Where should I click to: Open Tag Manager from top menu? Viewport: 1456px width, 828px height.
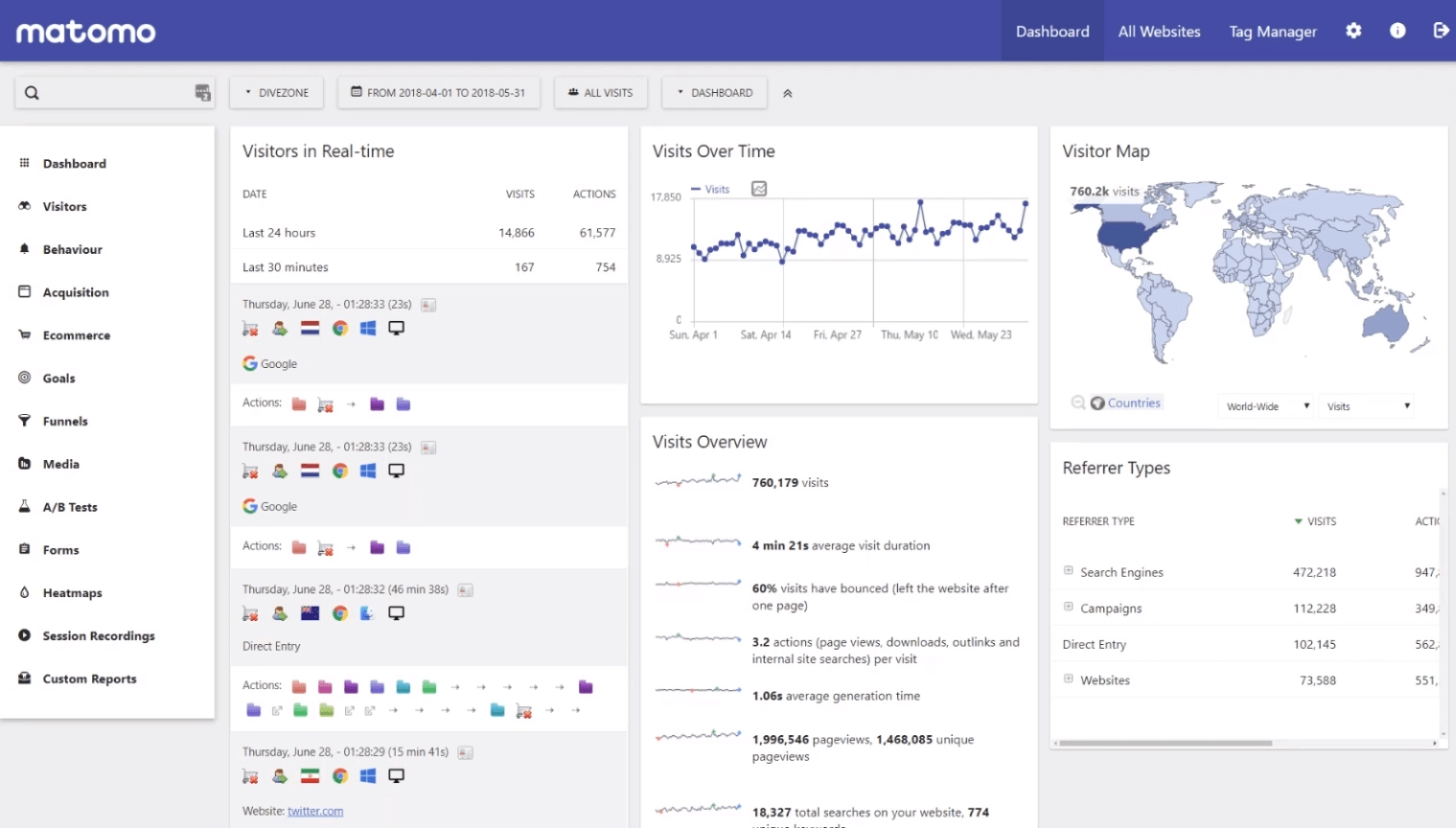(x=1272, y=32)
